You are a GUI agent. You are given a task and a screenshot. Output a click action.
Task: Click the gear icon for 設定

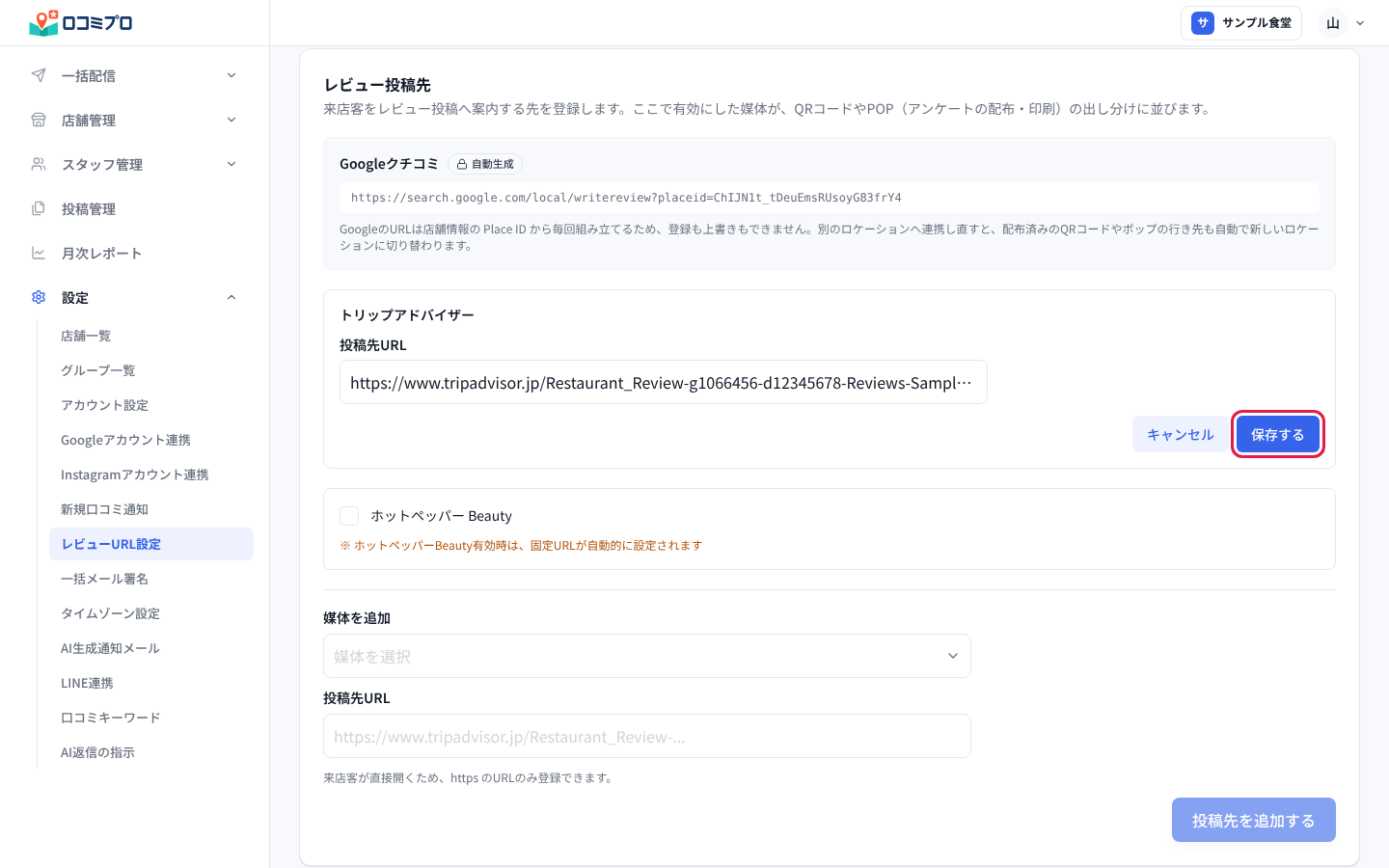coord(39,297)
